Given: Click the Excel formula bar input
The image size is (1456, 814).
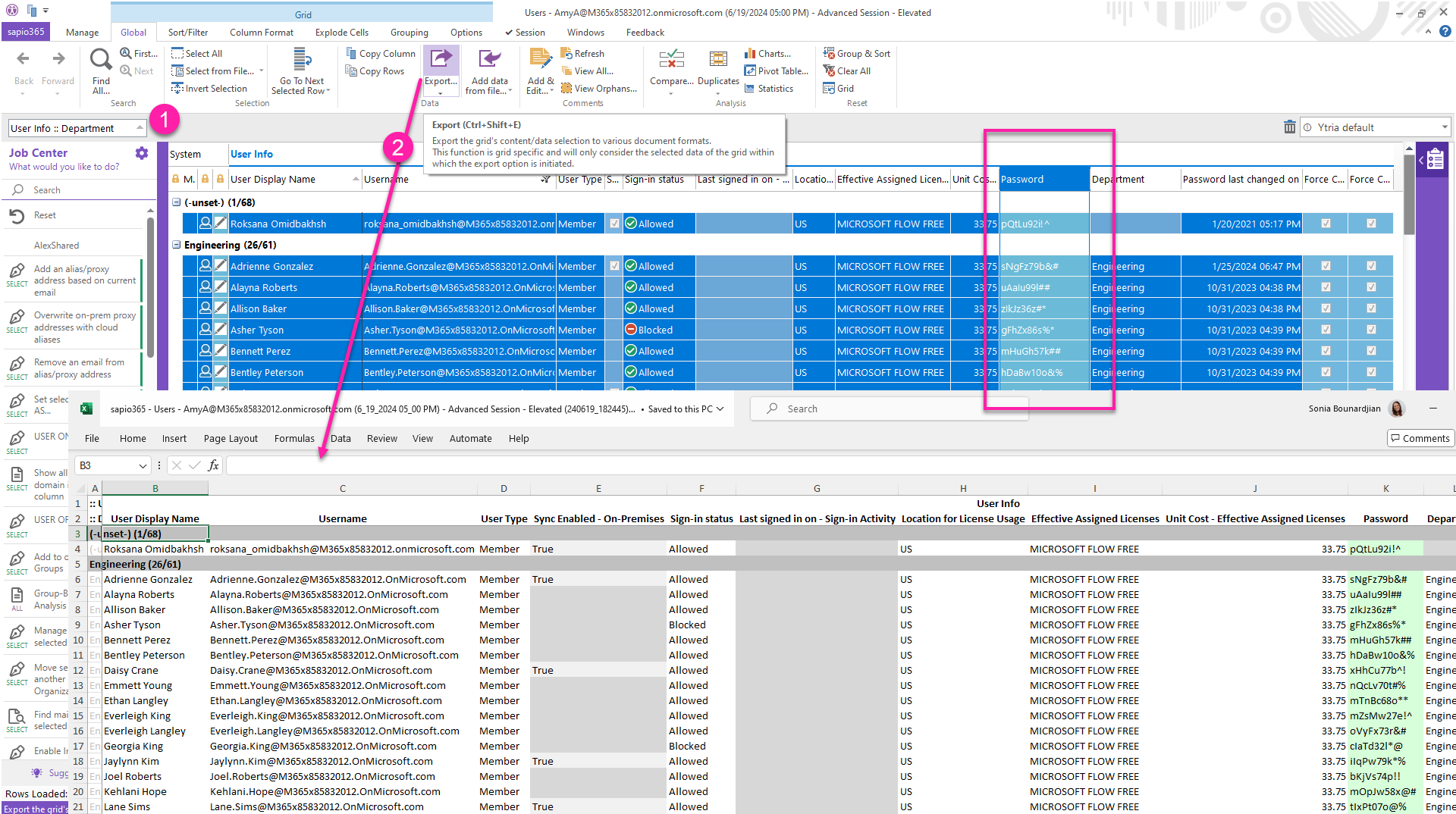Looking at the screenshot, I should click(840, 465).
